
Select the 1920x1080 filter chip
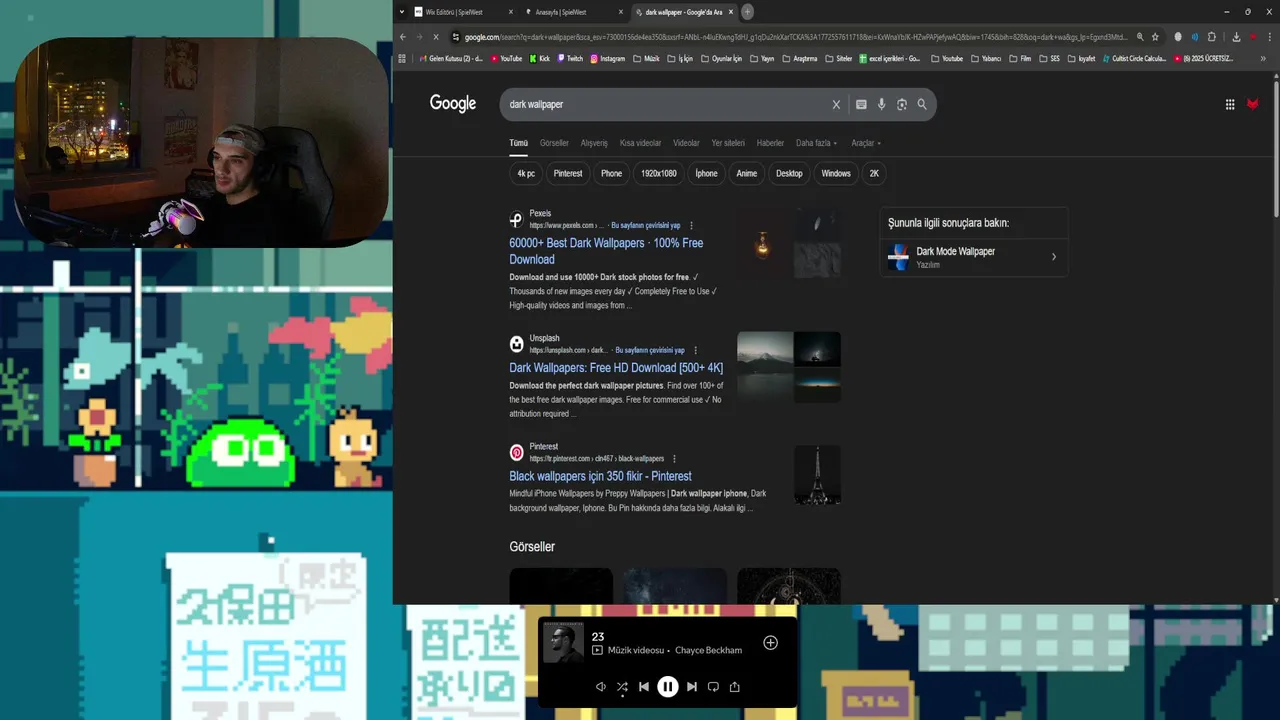coord(659,173)
